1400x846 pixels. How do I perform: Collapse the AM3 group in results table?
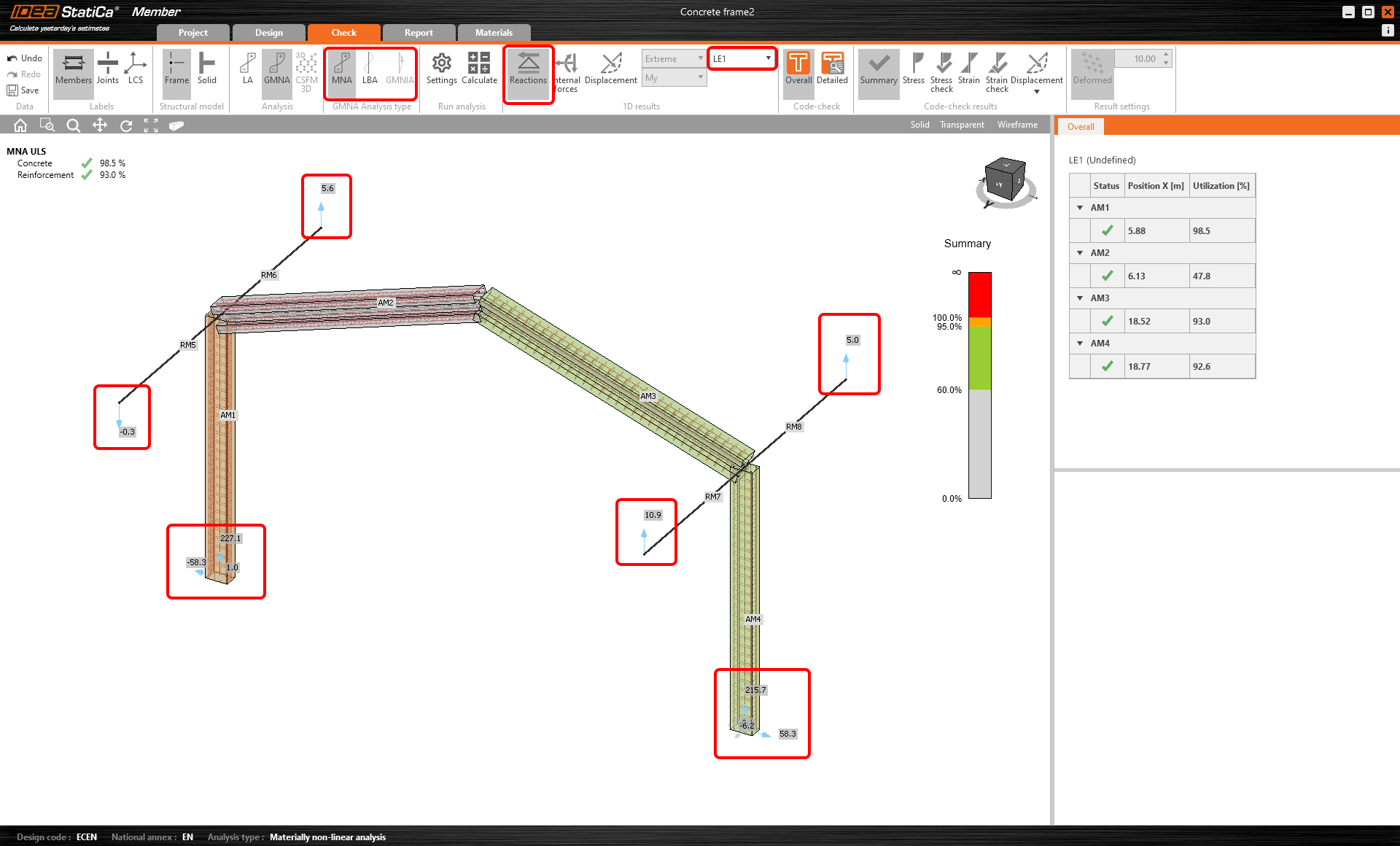point(1080,298)
